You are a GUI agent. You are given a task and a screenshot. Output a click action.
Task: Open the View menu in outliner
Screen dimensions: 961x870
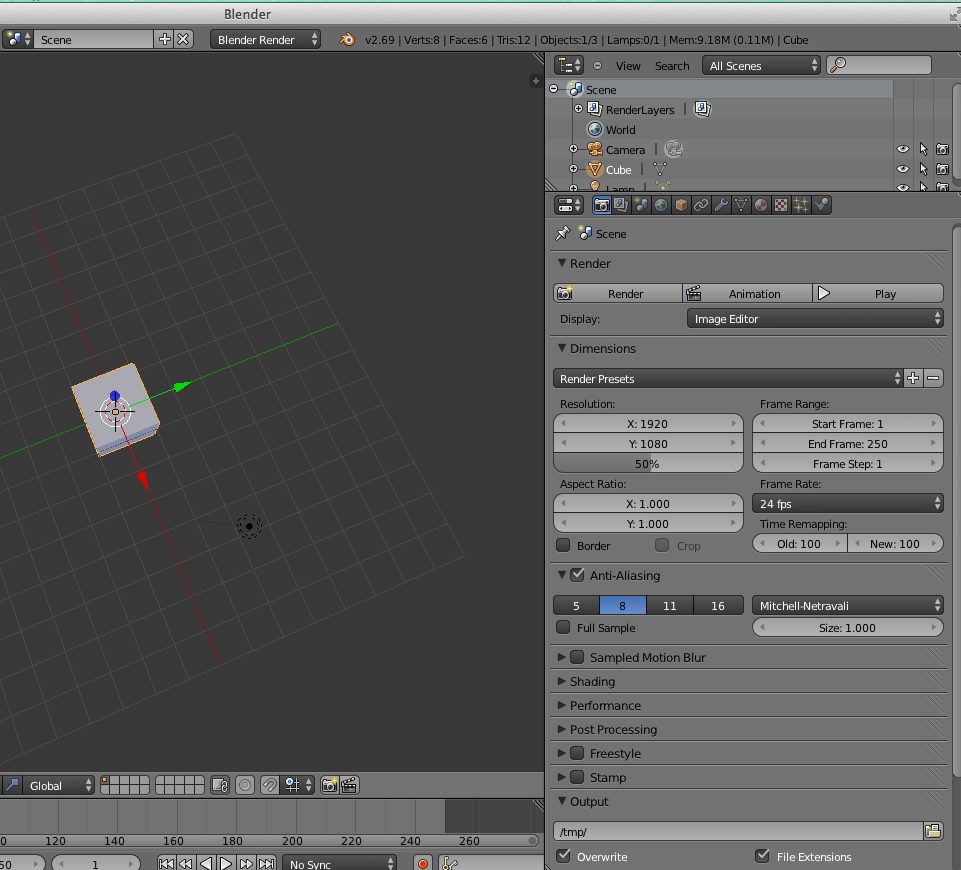[x=628, y=66]
